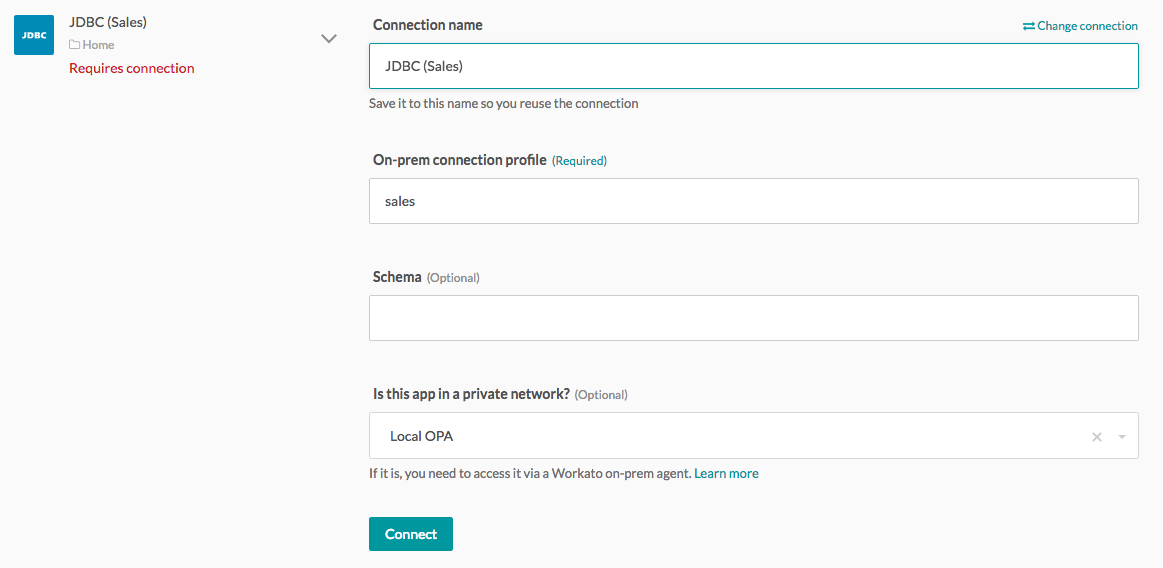Open the private network dropdown arrow

pos(1122,437)
